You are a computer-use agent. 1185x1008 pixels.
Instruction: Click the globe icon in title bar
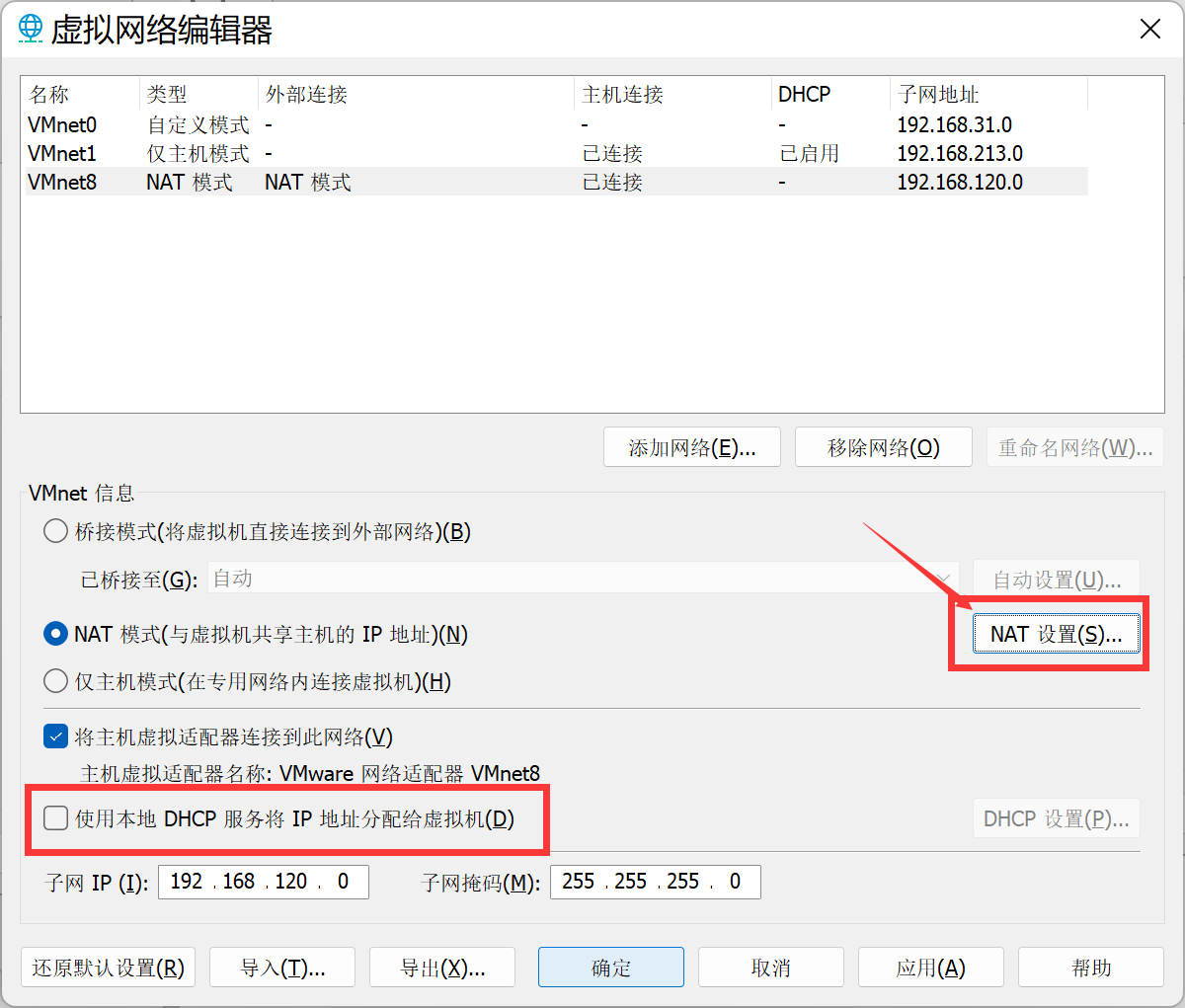(32, 29)
